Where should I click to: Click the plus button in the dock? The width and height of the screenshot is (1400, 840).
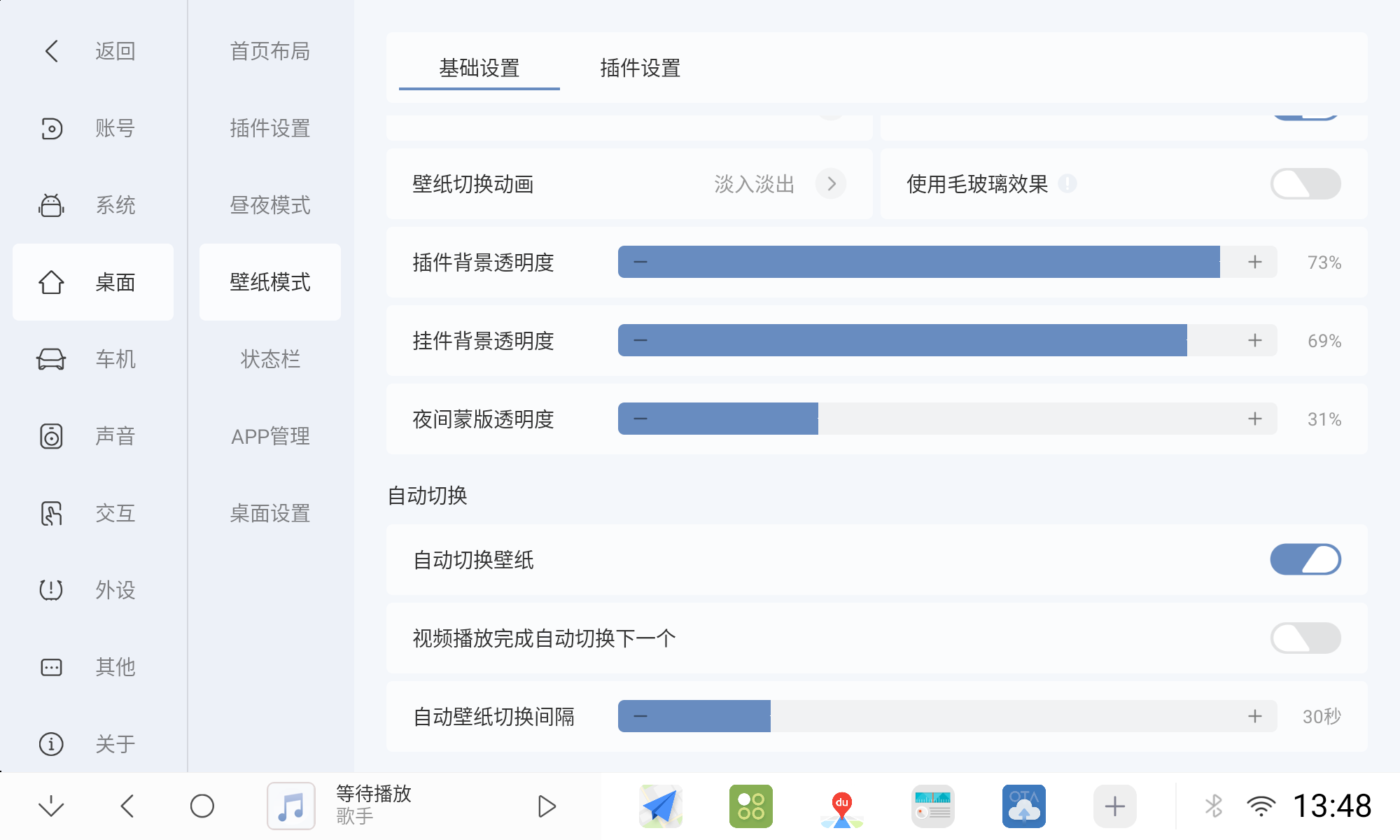point(1114,806)
